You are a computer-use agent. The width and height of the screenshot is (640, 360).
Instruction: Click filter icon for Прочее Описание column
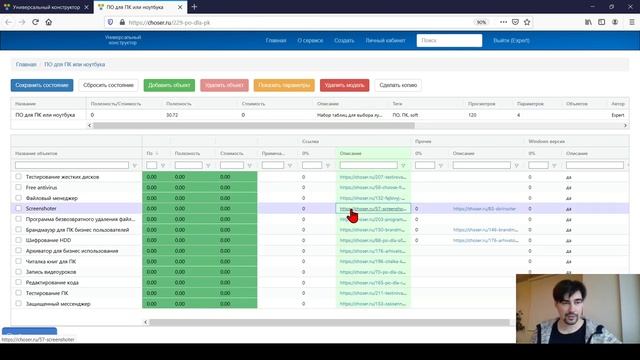pos(516,166)
